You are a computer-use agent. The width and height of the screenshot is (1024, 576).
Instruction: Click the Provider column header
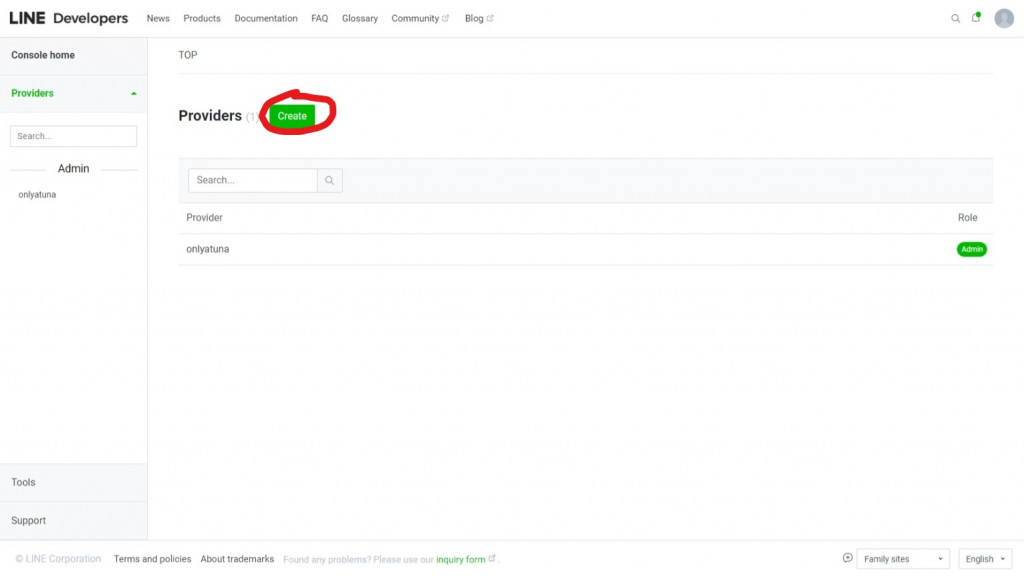[204, 217]
